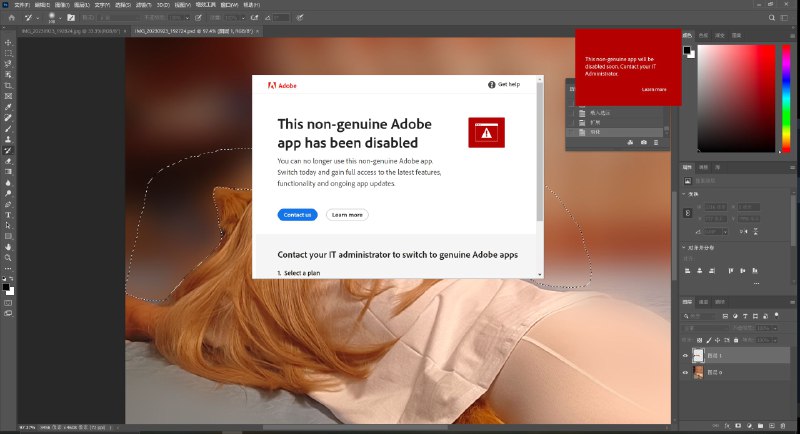Screen dimensions: 800x434
Task: Select the Lasso tool
Action: [8, 64]
